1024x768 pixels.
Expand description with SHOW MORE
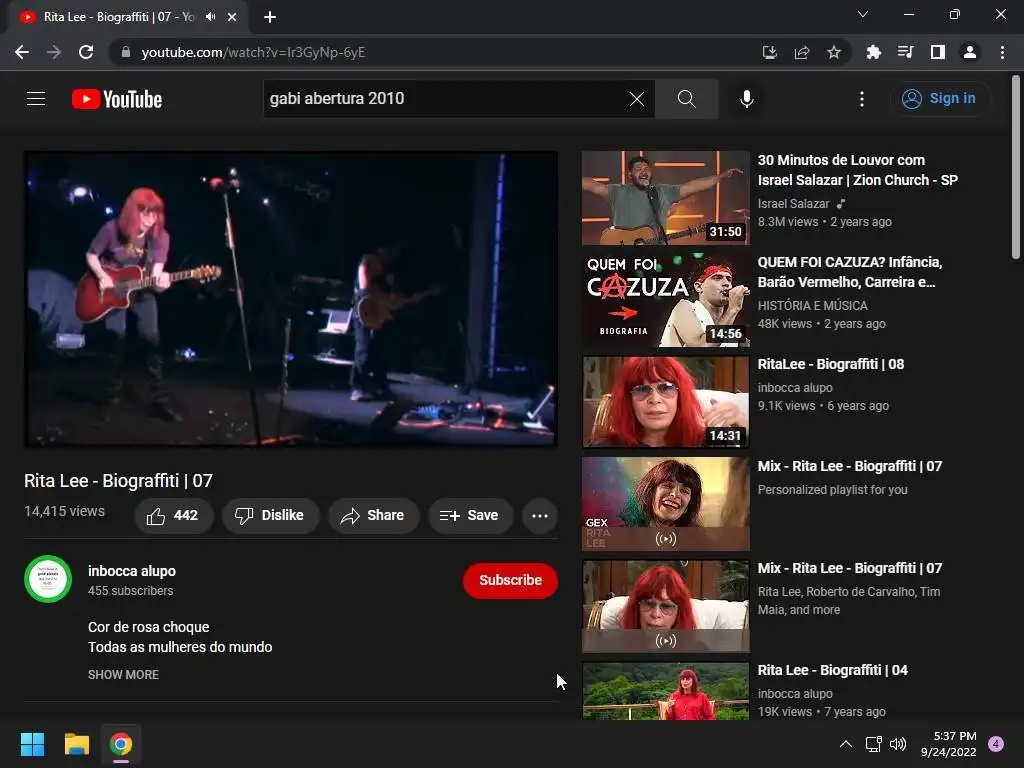(x=123, y=675)
